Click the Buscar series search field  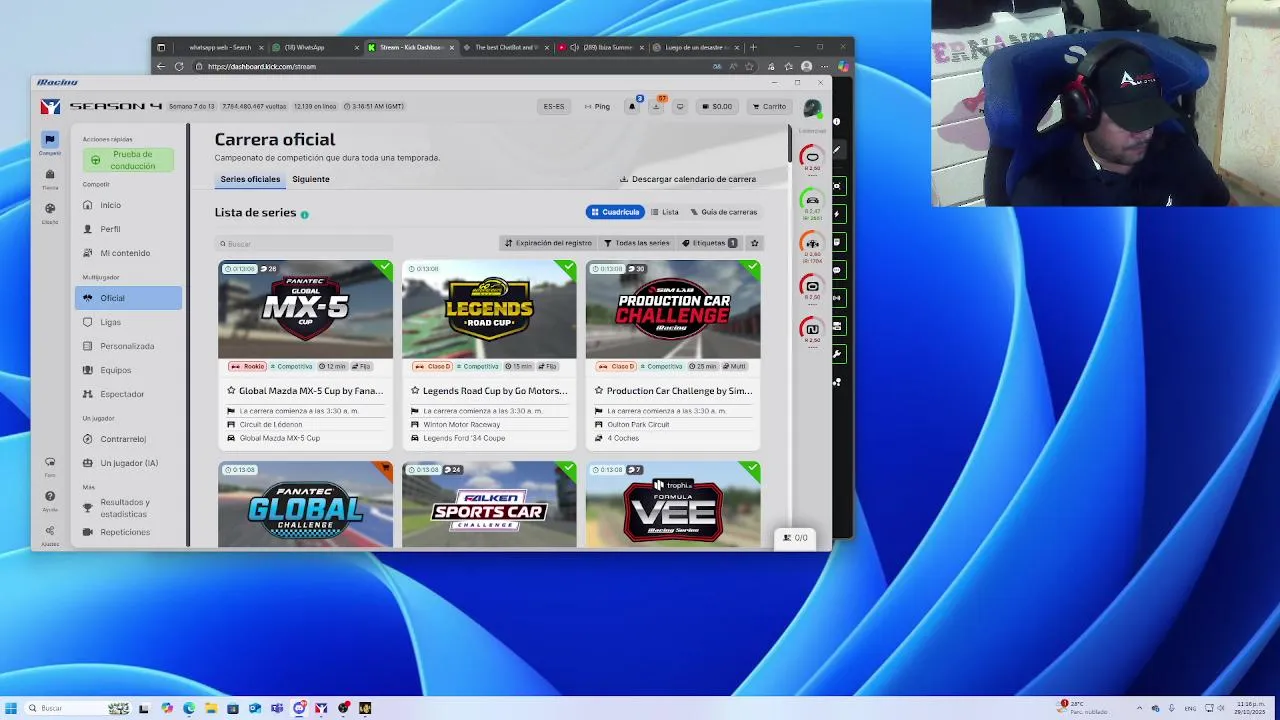(x=305, y=244)
